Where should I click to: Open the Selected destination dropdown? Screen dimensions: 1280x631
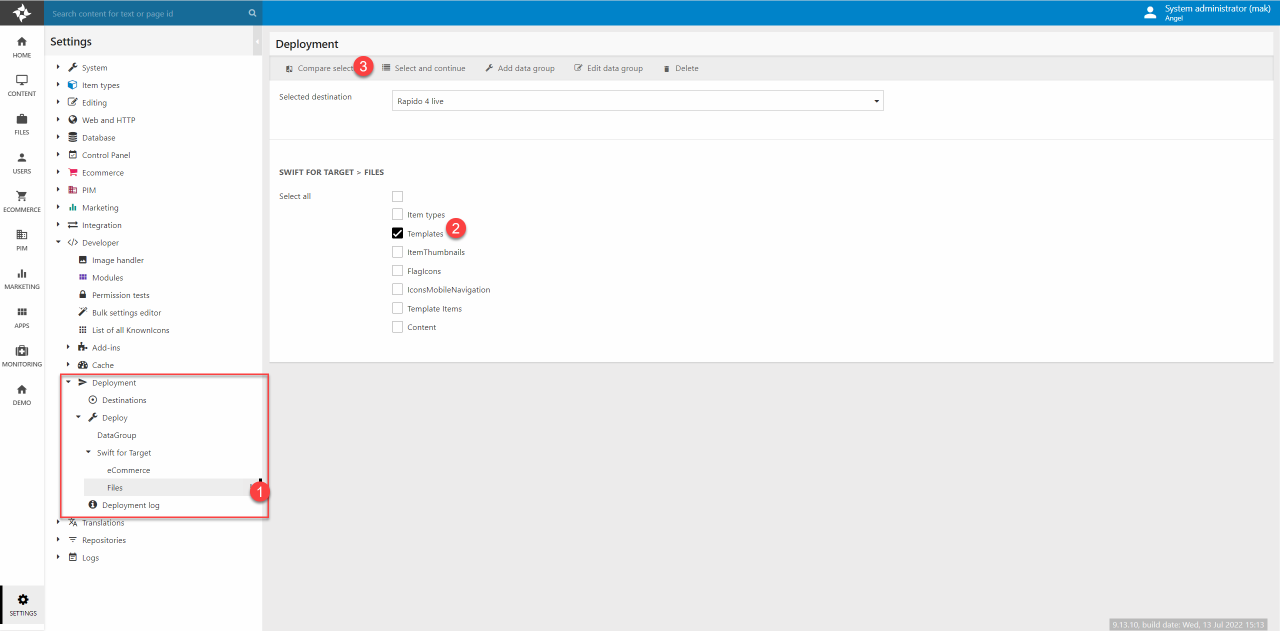pyautogui.click(x=638, y=101)
